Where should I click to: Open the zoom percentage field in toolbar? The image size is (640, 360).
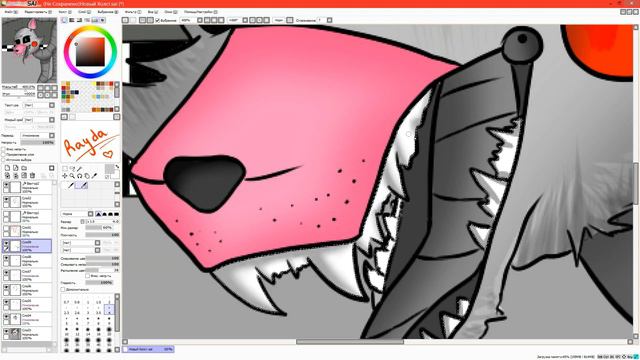pos(187,20)
